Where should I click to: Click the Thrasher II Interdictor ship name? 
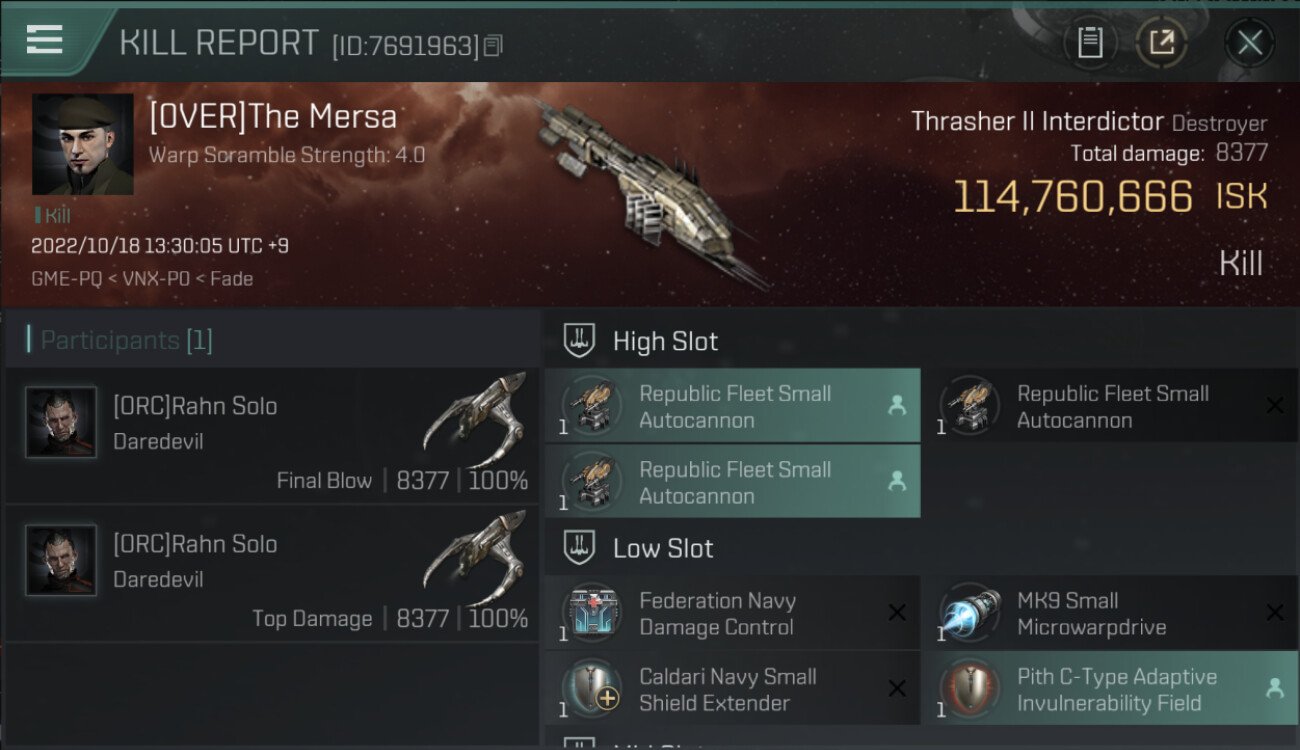pyautogui.click(x=1037, y=122)
